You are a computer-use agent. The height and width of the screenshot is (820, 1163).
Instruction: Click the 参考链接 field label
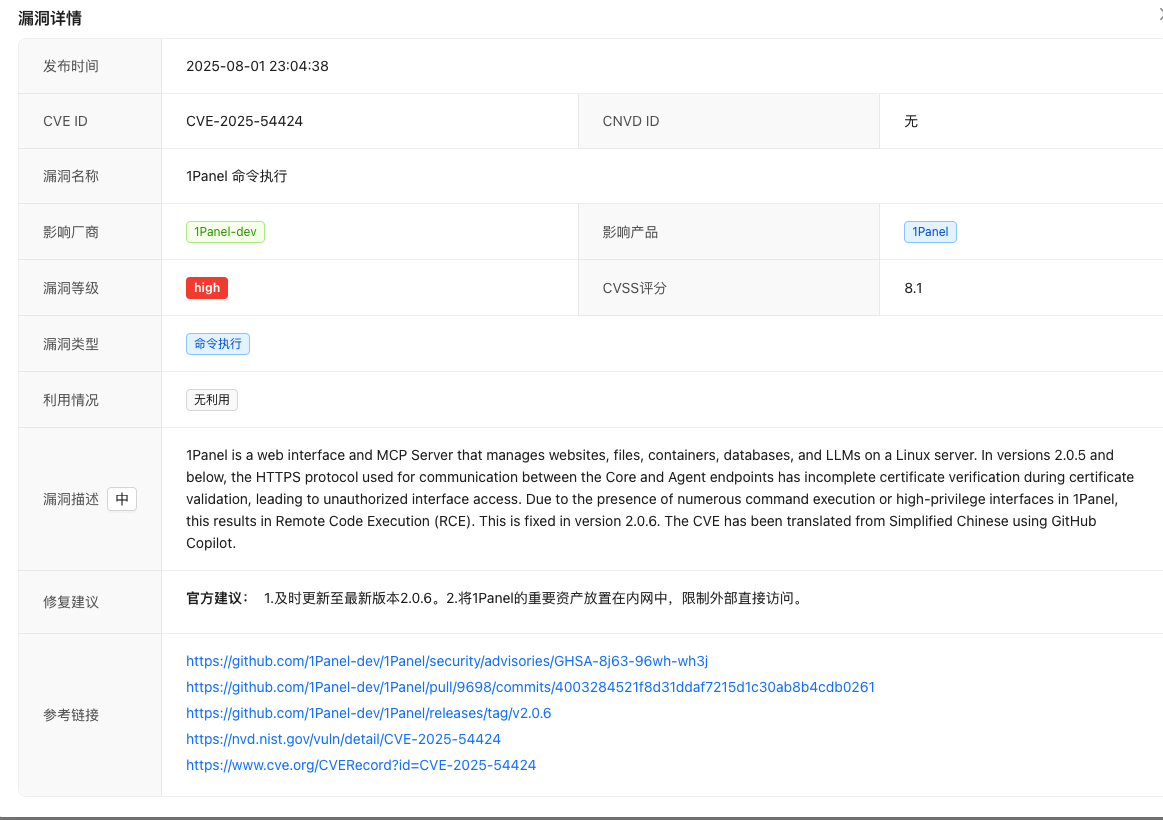(70, 715)
